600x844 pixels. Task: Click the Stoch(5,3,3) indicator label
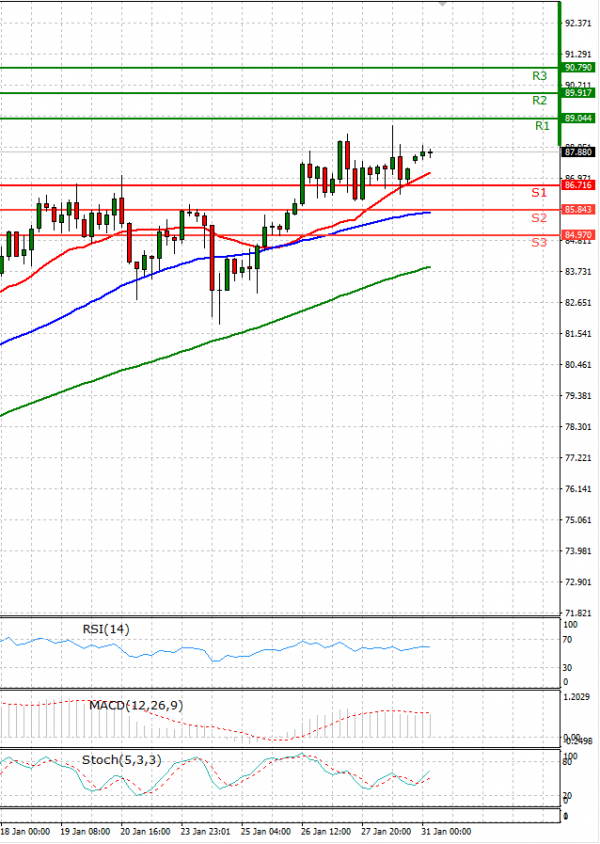122,760
